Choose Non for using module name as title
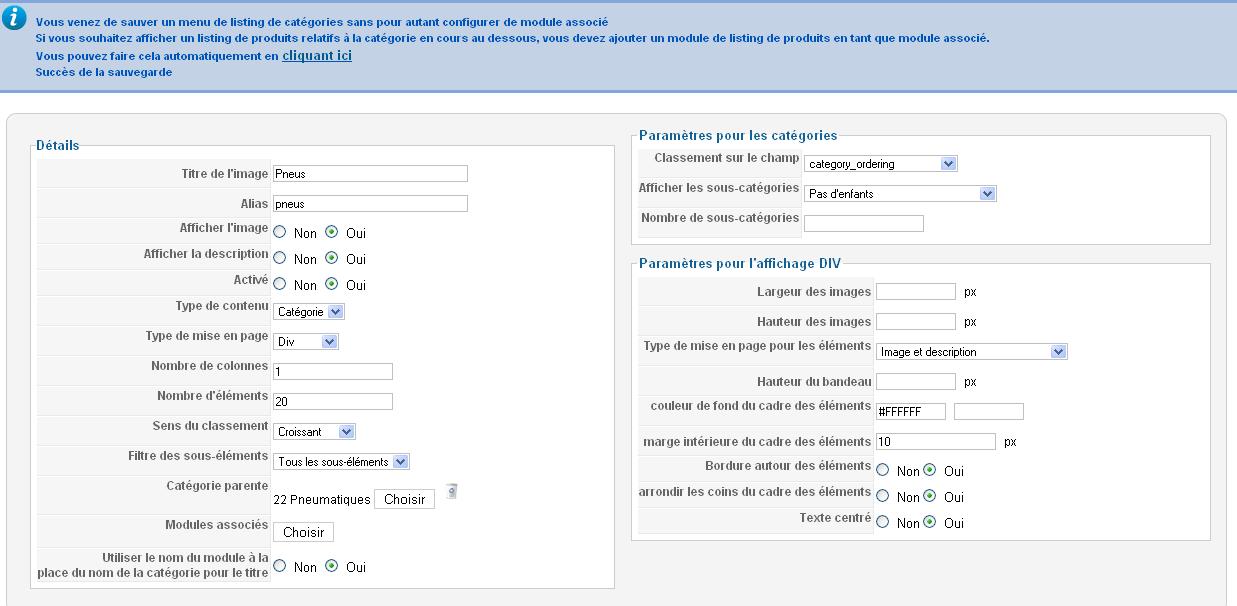Screen dimensions: 1237x606 pos(280,566)
